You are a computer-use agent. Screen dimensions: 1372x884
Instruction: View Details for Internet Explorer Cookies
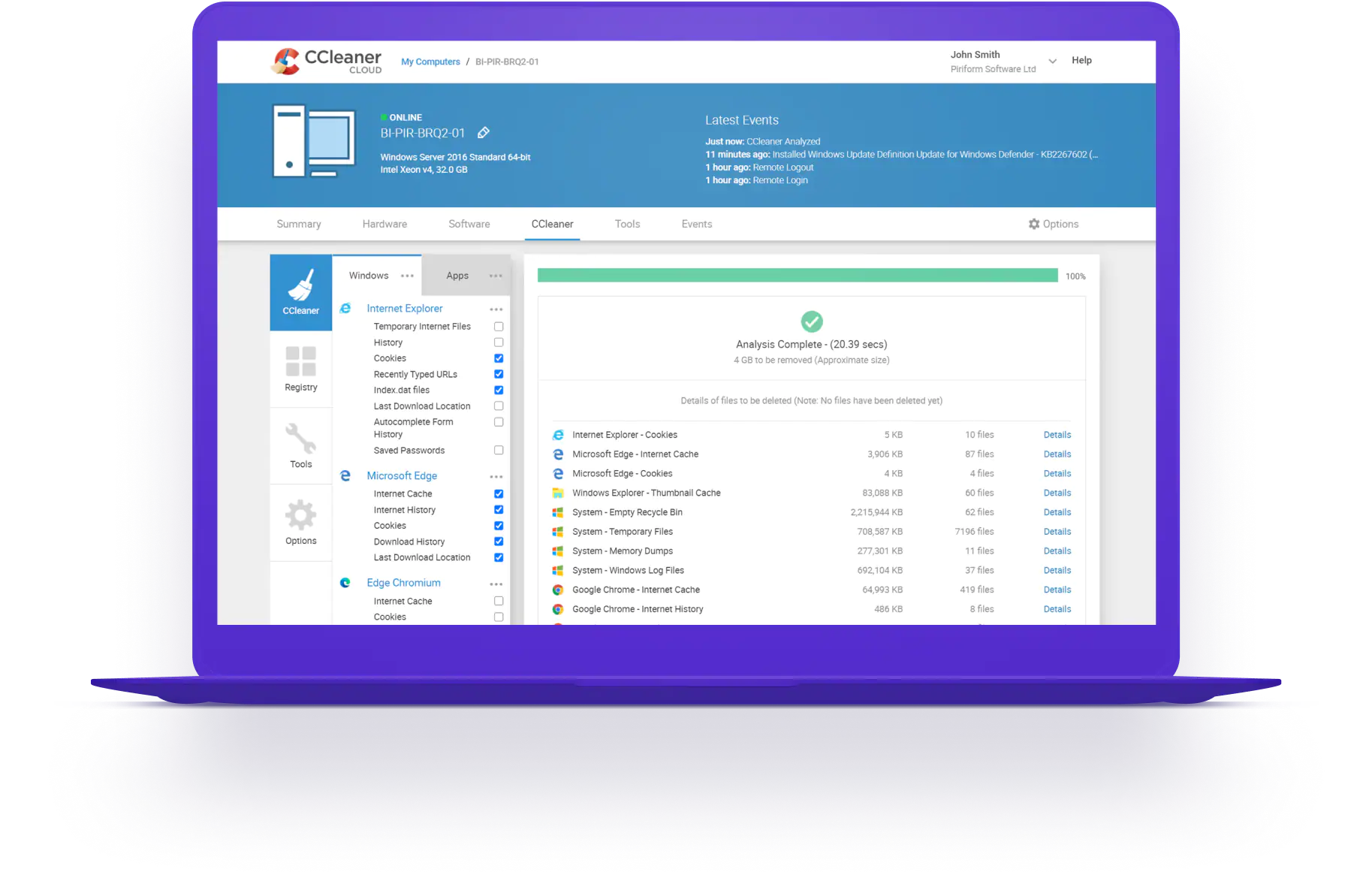(1057, 435)
